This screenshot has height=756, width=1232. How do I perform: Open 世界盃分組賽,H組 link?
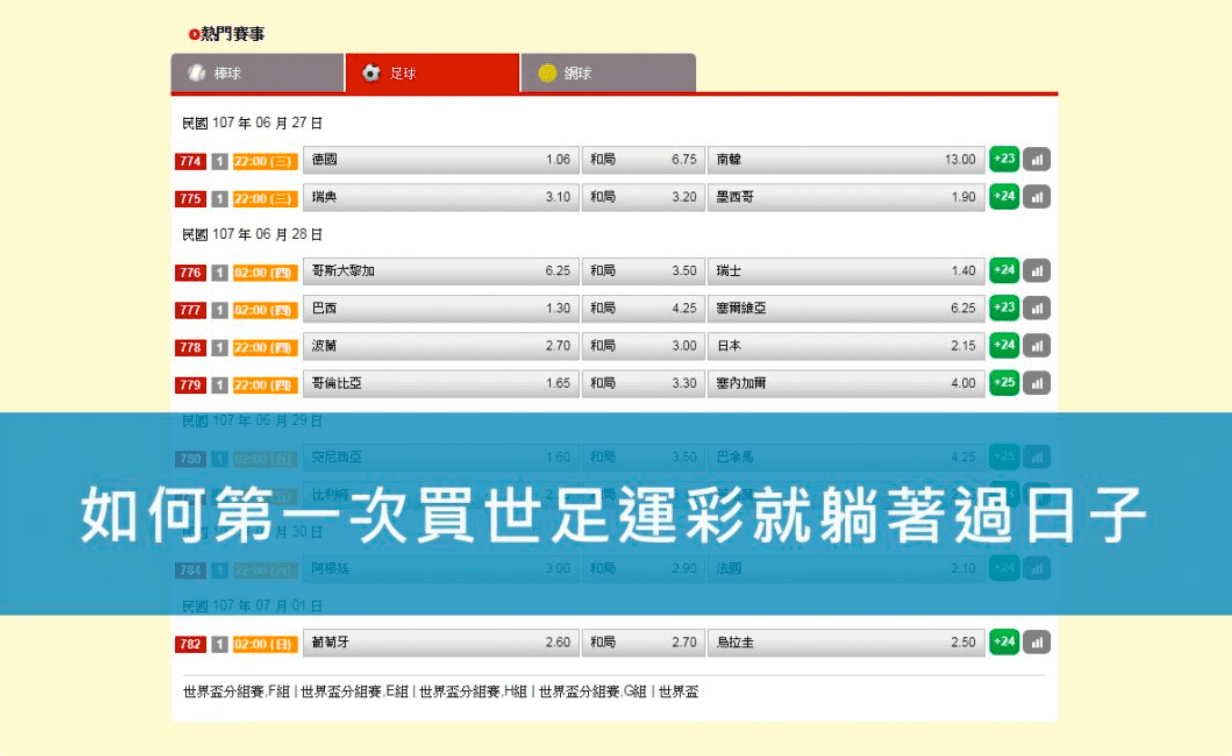[473, 692]
